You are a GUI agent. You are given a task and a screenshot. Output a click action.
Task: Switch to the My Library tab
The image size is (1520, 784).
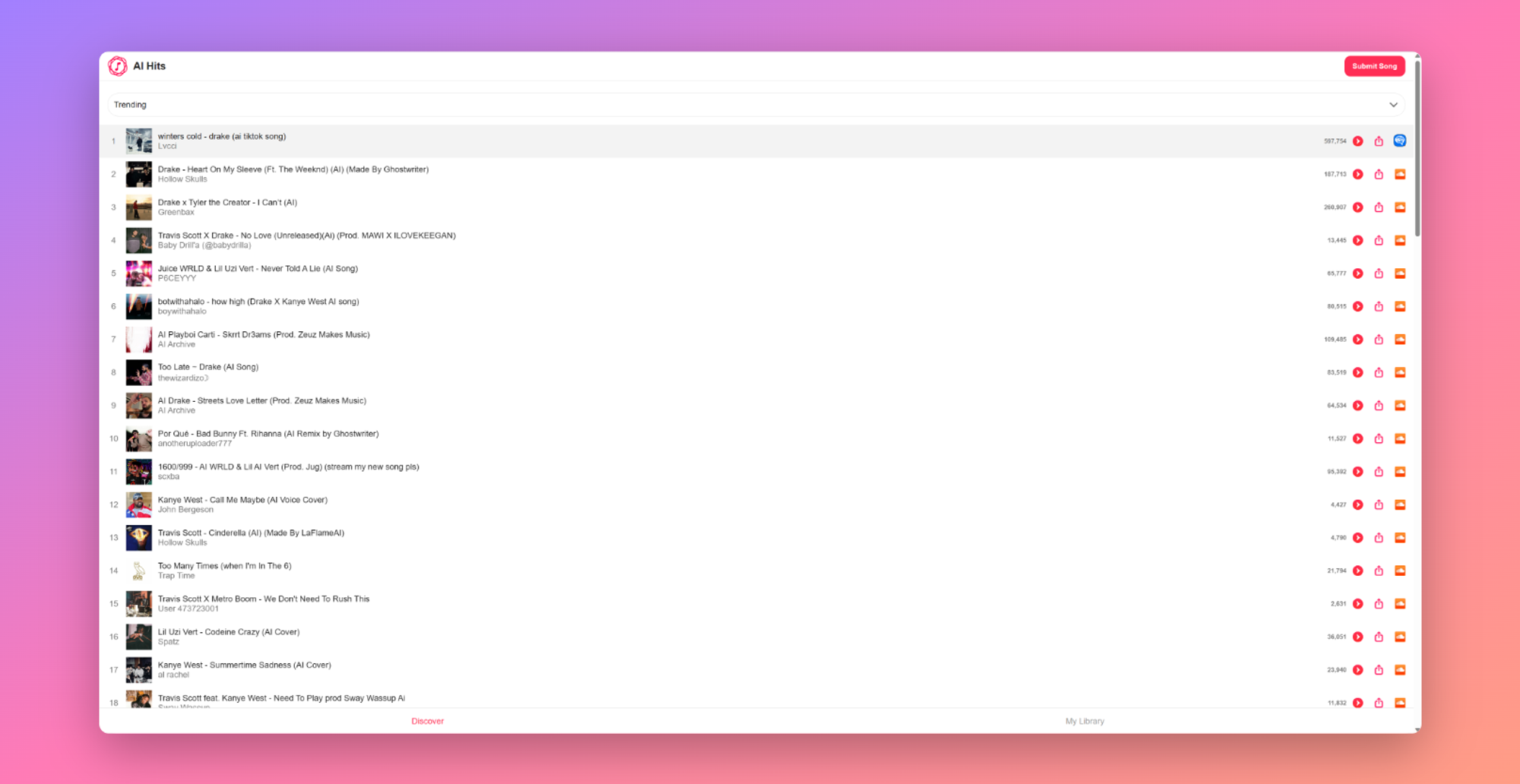[x=1085, y=721]
